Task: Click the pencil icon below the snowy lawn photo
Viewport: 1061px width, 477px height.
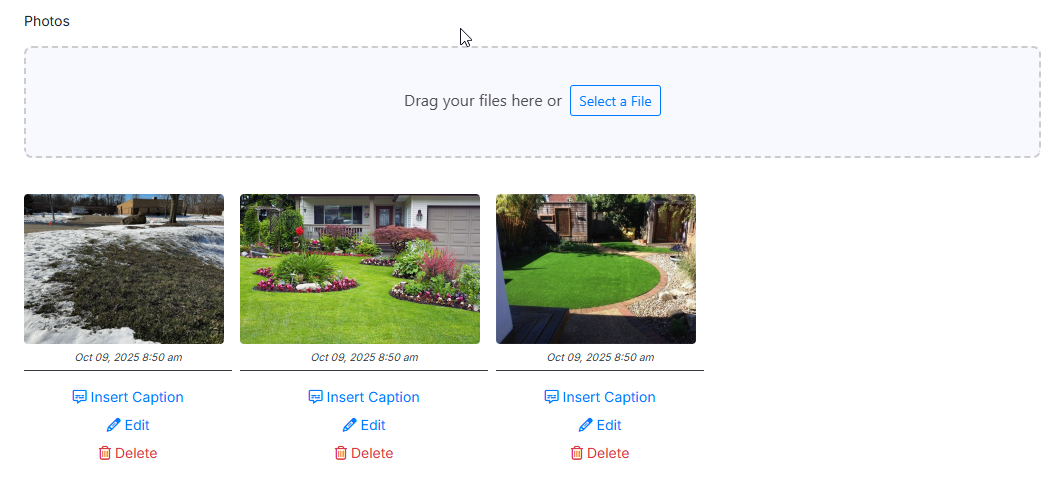Action: [114, 425]
